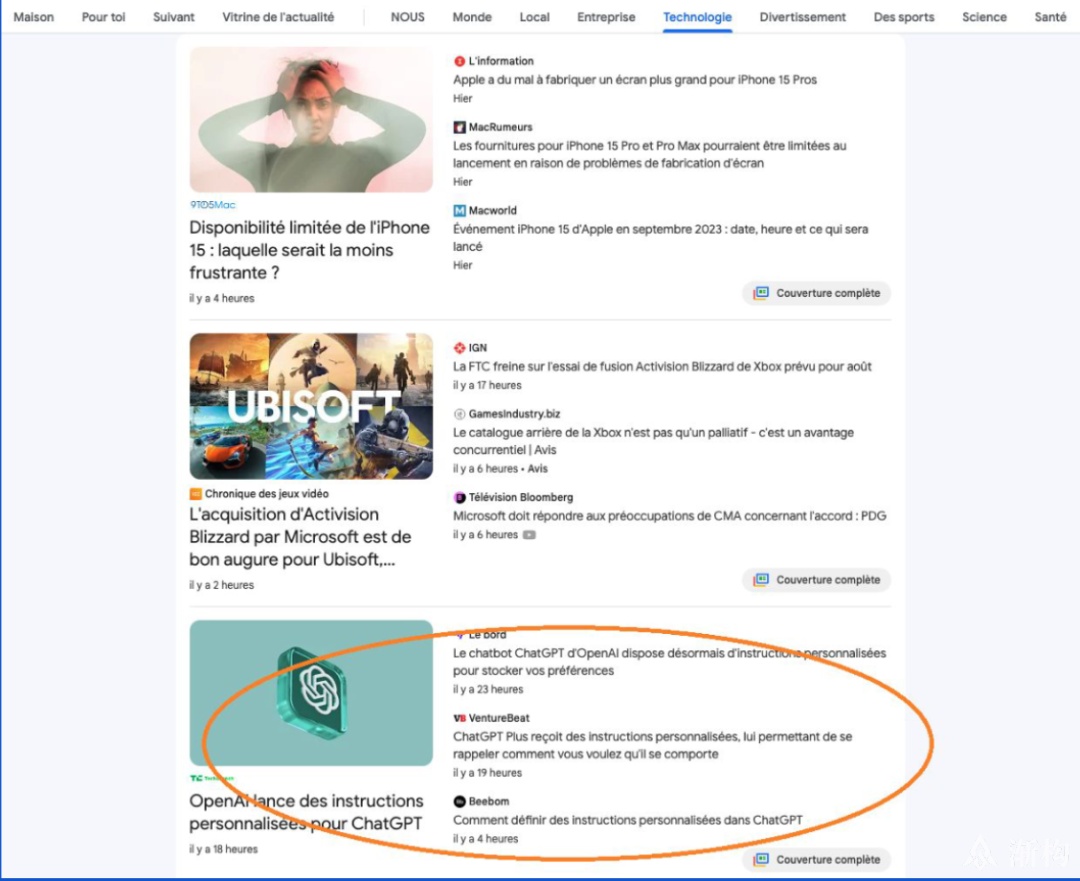Open the Ubisoft article thumbnail
The width and height of the screenshot is (1080, 881).
pos(311,406)
